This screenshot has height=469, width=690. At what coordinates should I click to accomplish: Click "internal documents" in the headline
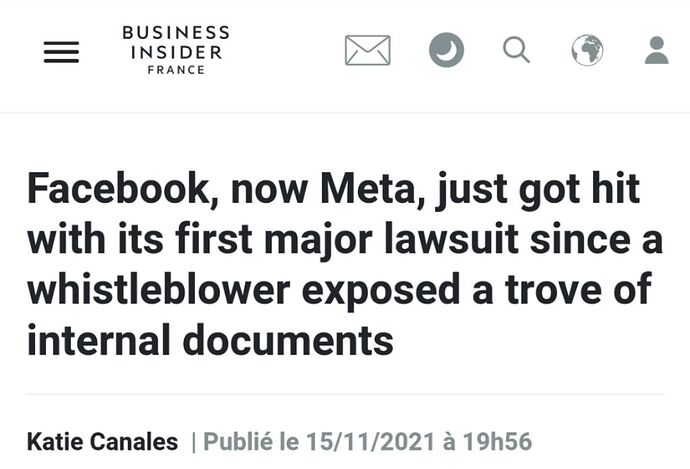[210, 341]
